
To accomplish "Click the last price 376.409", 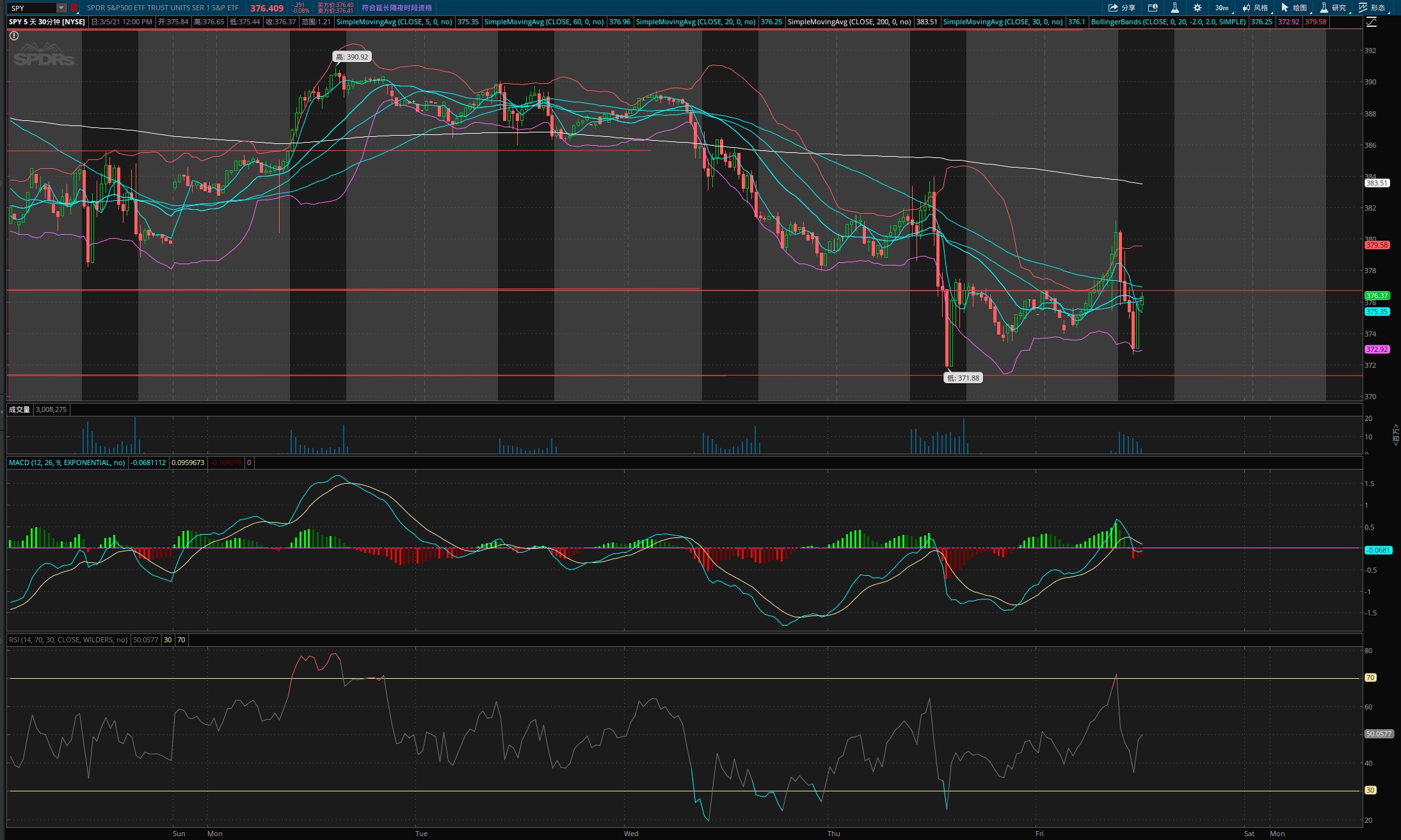I will [x=267, y=8].
